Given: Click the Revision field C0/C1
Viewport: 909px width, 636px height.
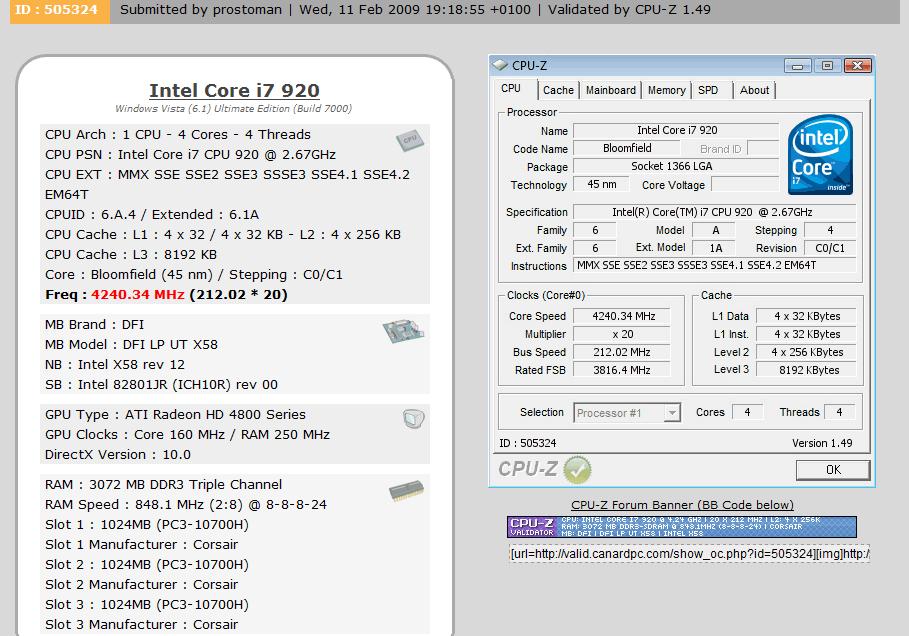Looking at the screenshot, I should (830, 248).
